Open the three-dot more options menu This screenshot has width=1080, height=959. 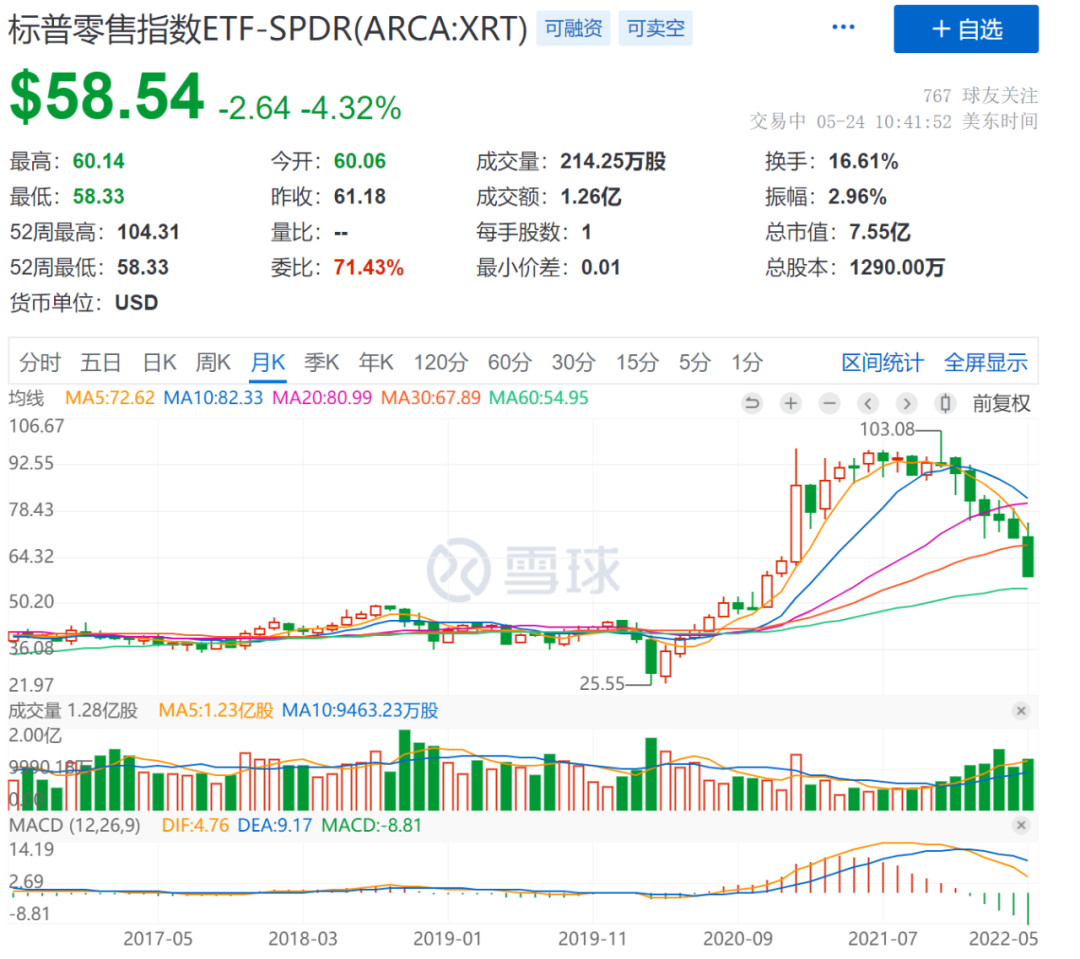tap(843, 28)
